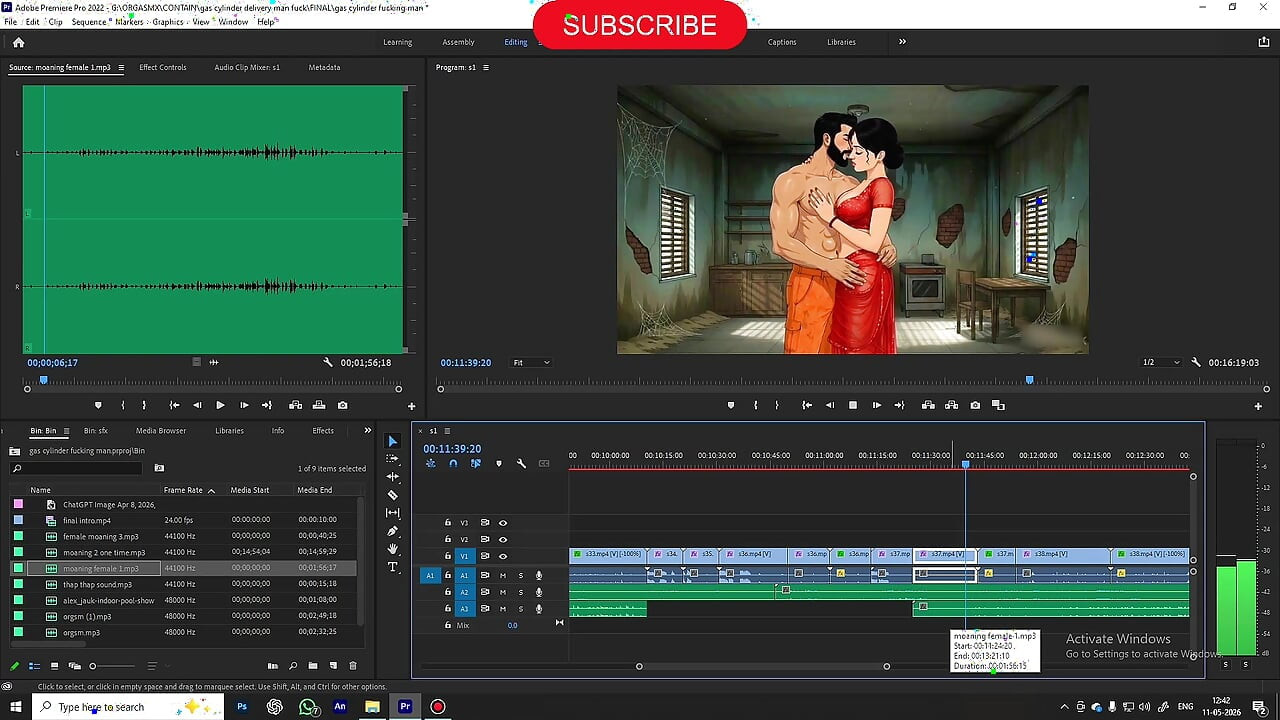Toggle track output eye for V2
This screenshot has height=720, width=1280.
coord(503,539)
